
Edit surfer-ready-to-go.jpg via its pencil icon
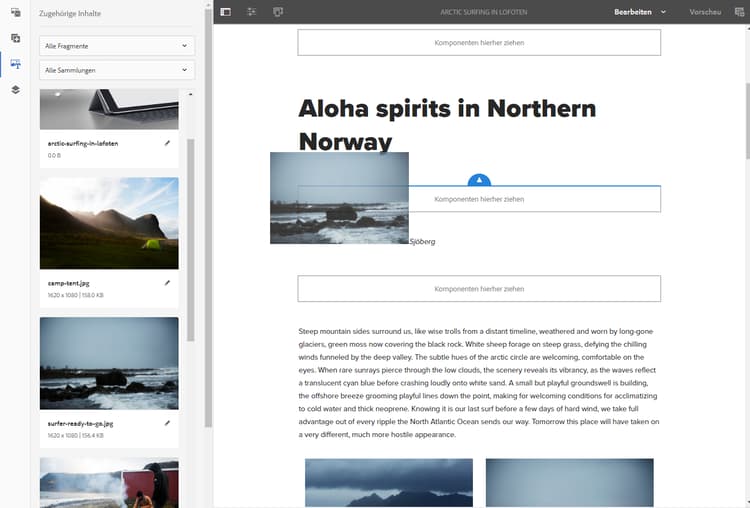(167, 423)
